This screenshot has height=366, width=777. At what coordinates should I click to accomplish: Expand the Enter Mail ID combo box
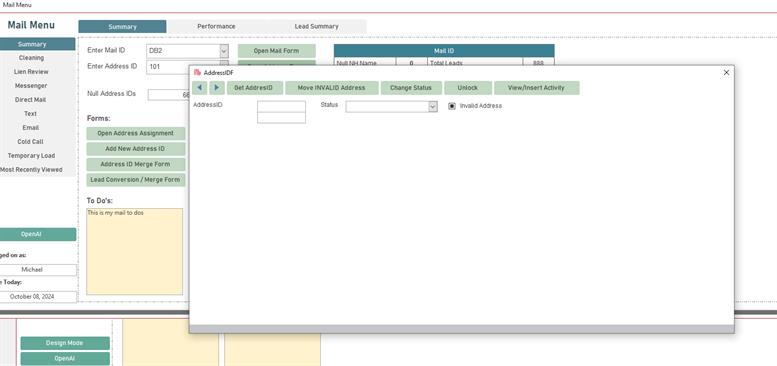pyautogui.click(x=224, y=51)
